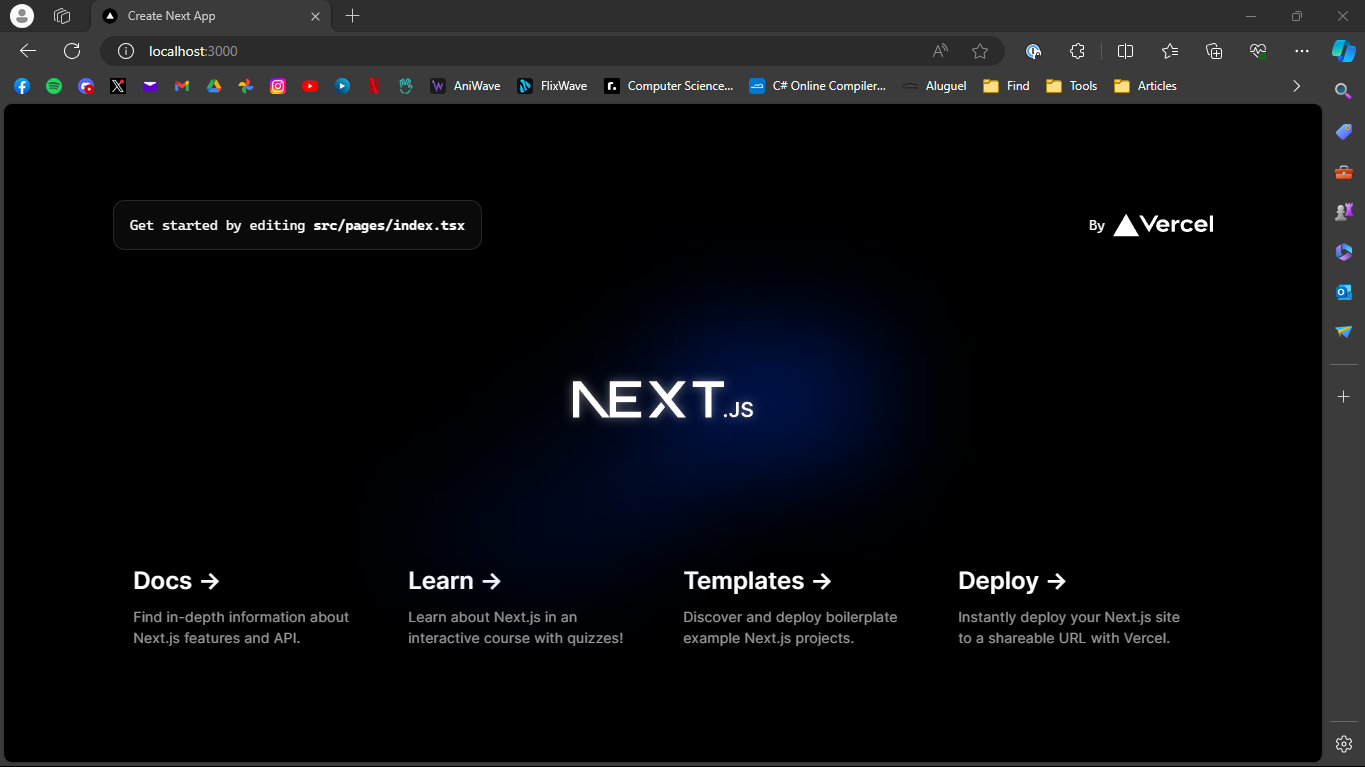Close the Create Next App tab
The image size is (1365, 767).
[315, 16]
